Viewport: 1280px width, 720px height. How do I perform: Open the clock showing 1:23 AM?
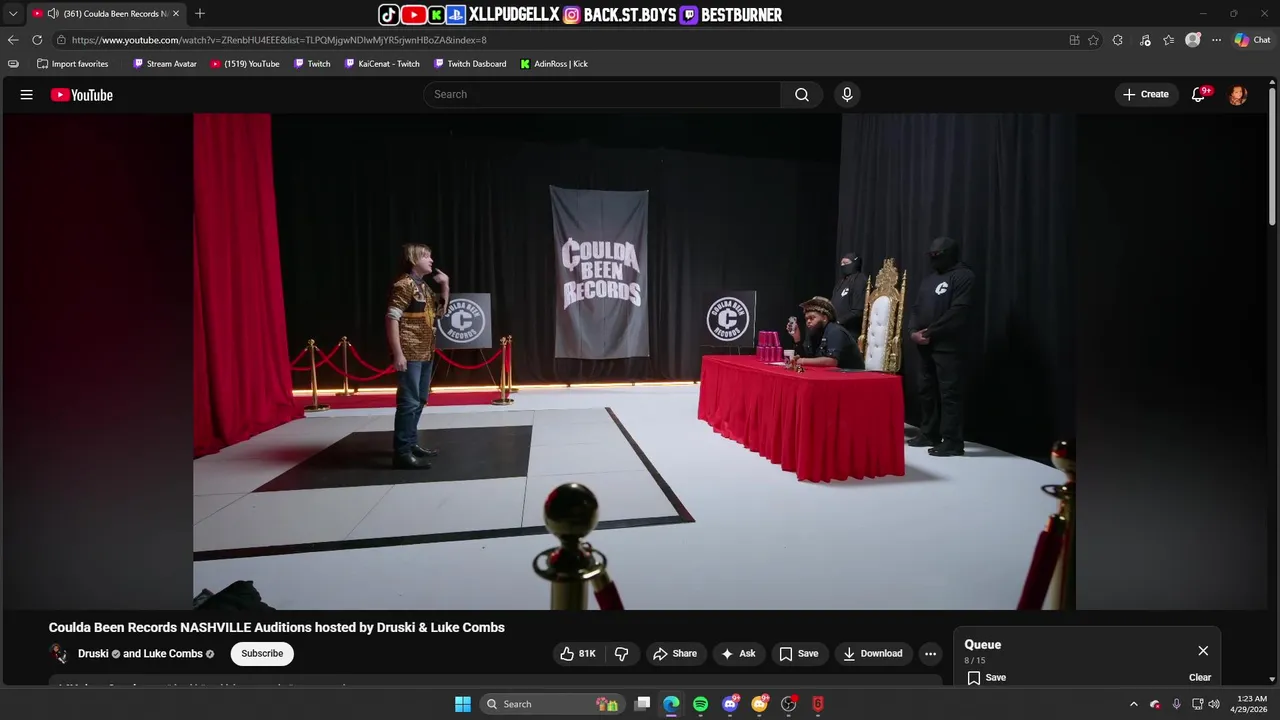1251,704
